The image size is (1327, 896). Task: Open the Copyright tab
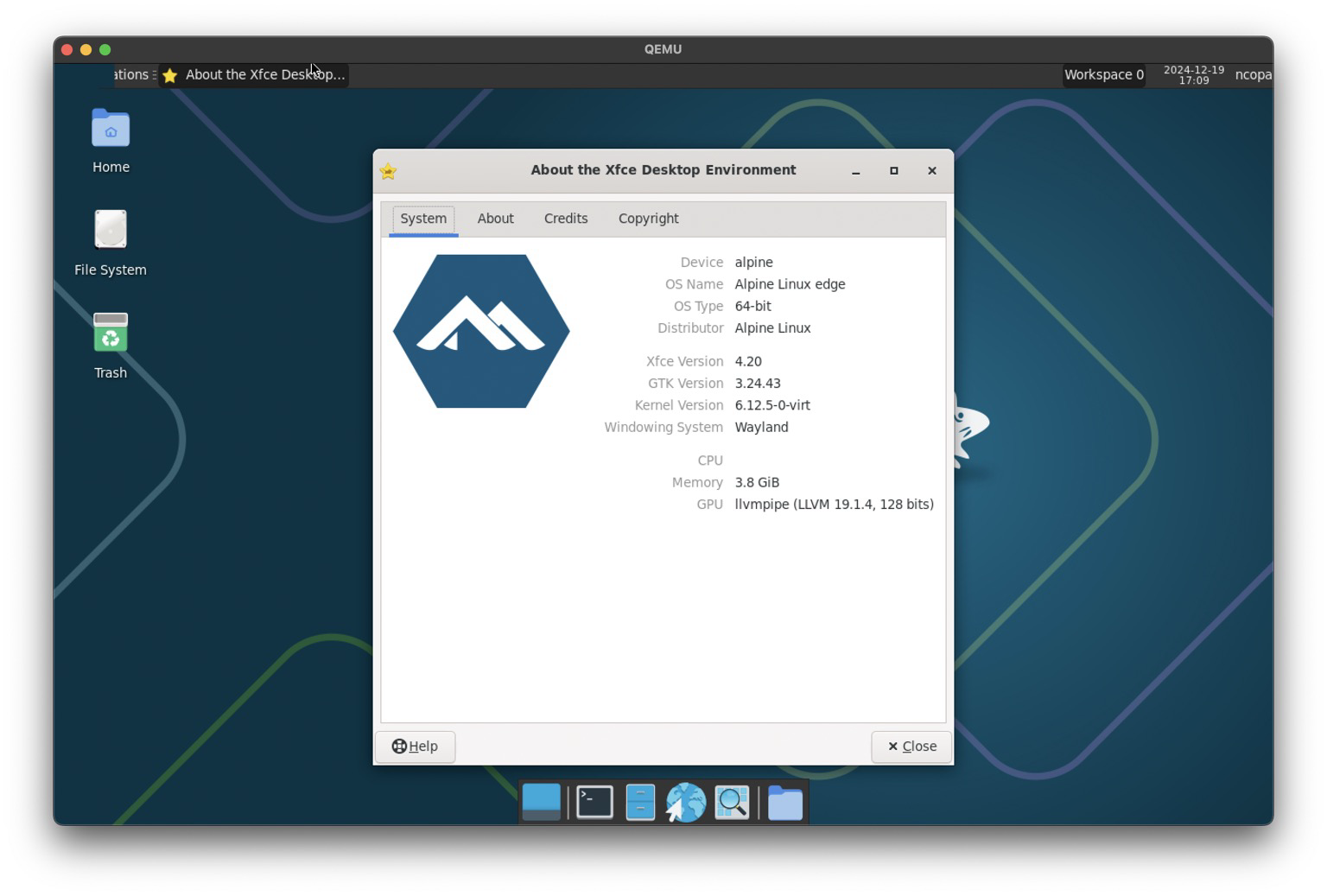click(649, 219)
